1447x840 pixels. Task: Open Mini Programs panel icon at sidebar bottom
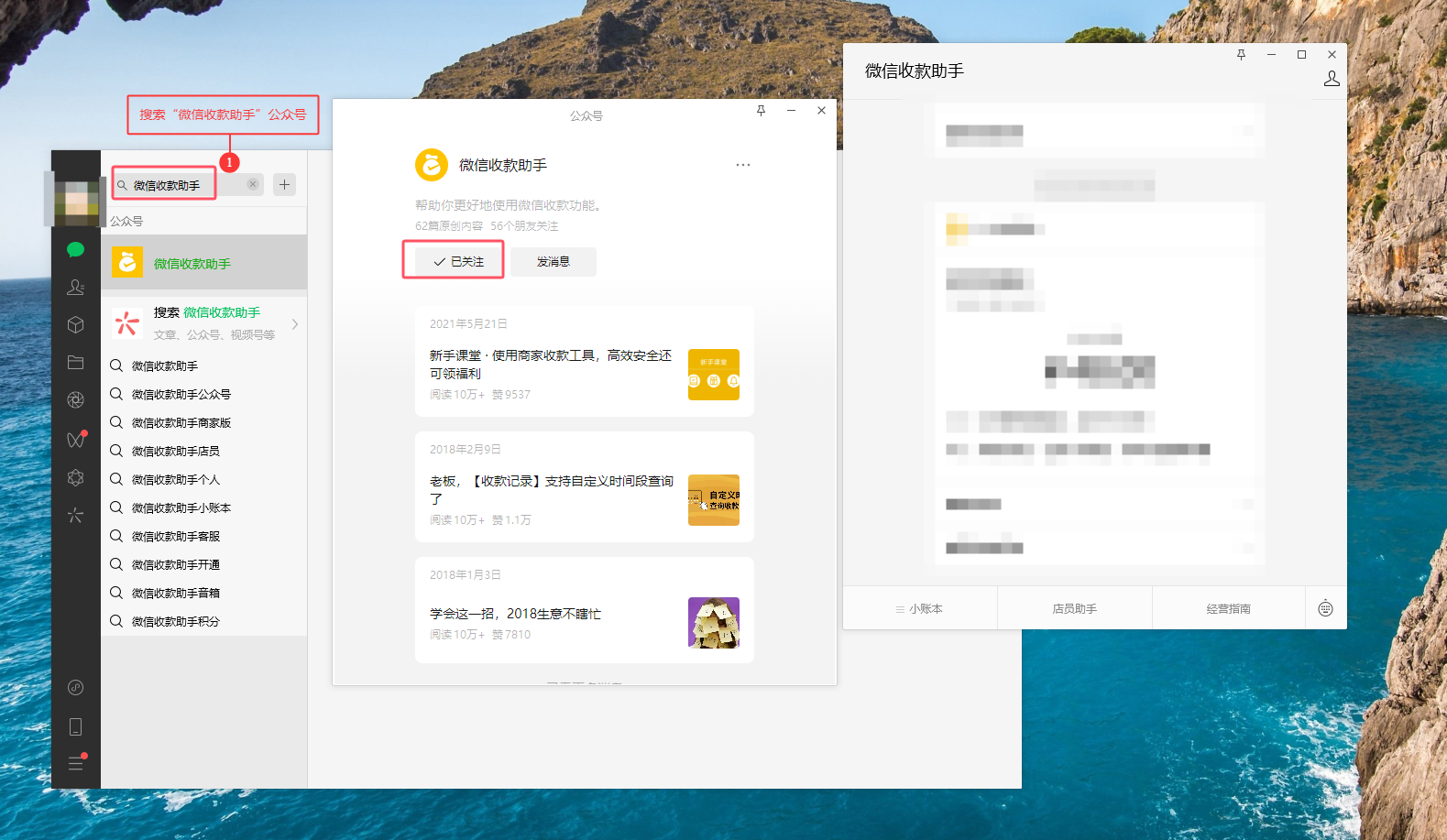(x=75, y=688)
